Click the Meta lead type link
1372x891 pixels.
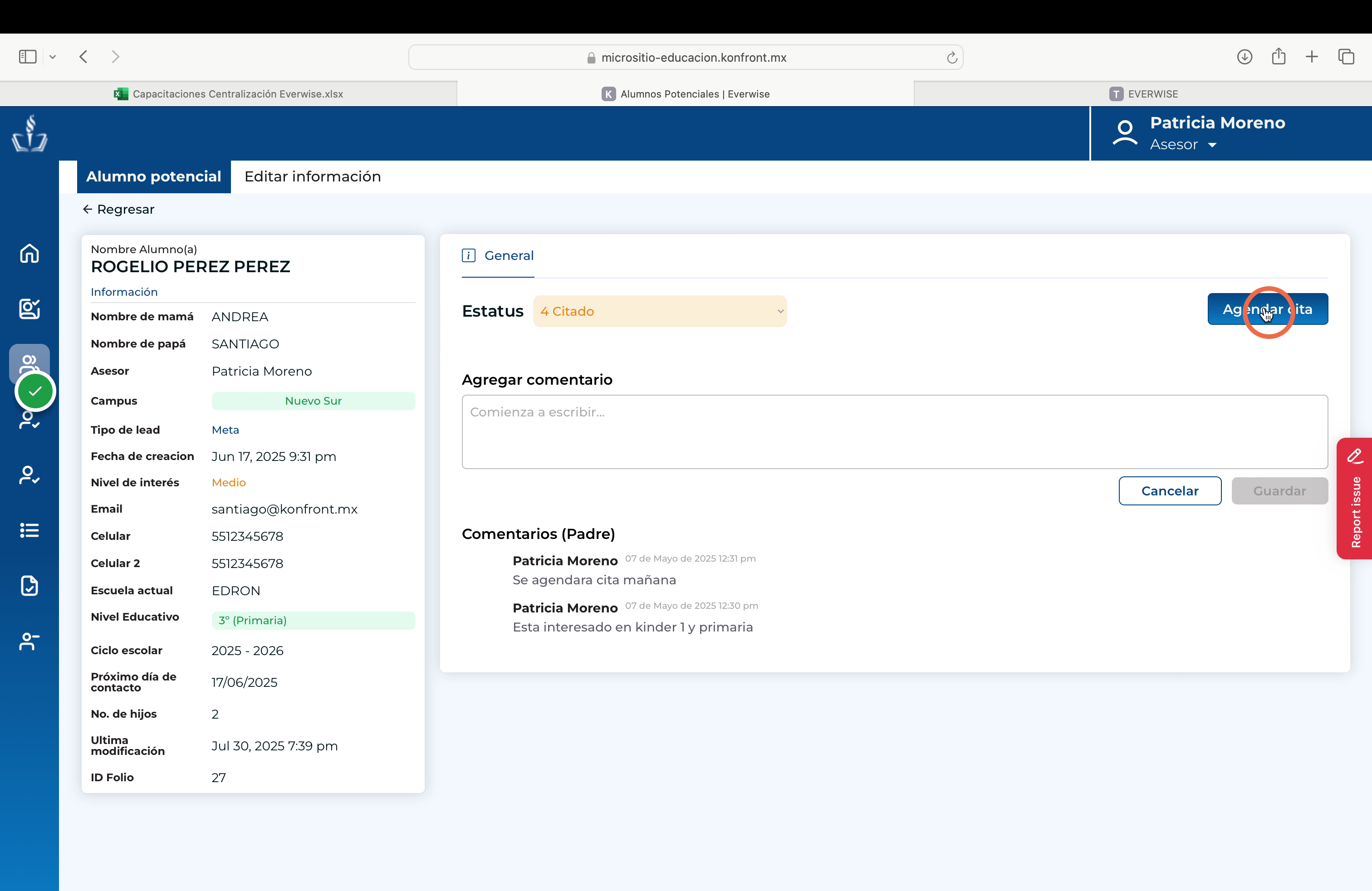[x=225, y=430]
